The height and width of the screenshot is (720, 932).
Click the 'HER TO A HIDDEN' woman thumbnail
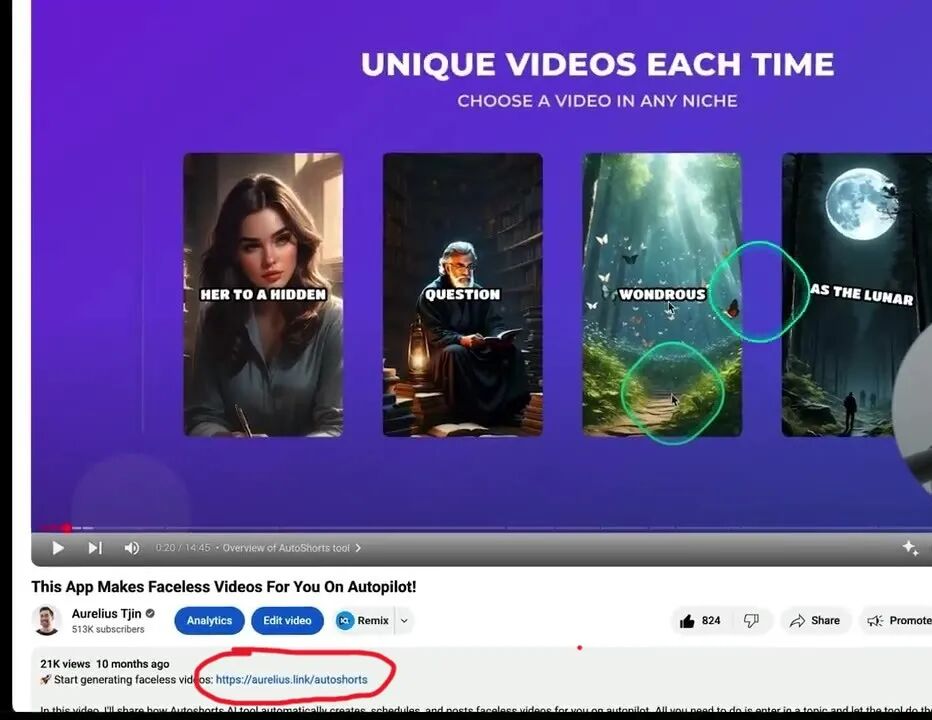pos(263,295)
